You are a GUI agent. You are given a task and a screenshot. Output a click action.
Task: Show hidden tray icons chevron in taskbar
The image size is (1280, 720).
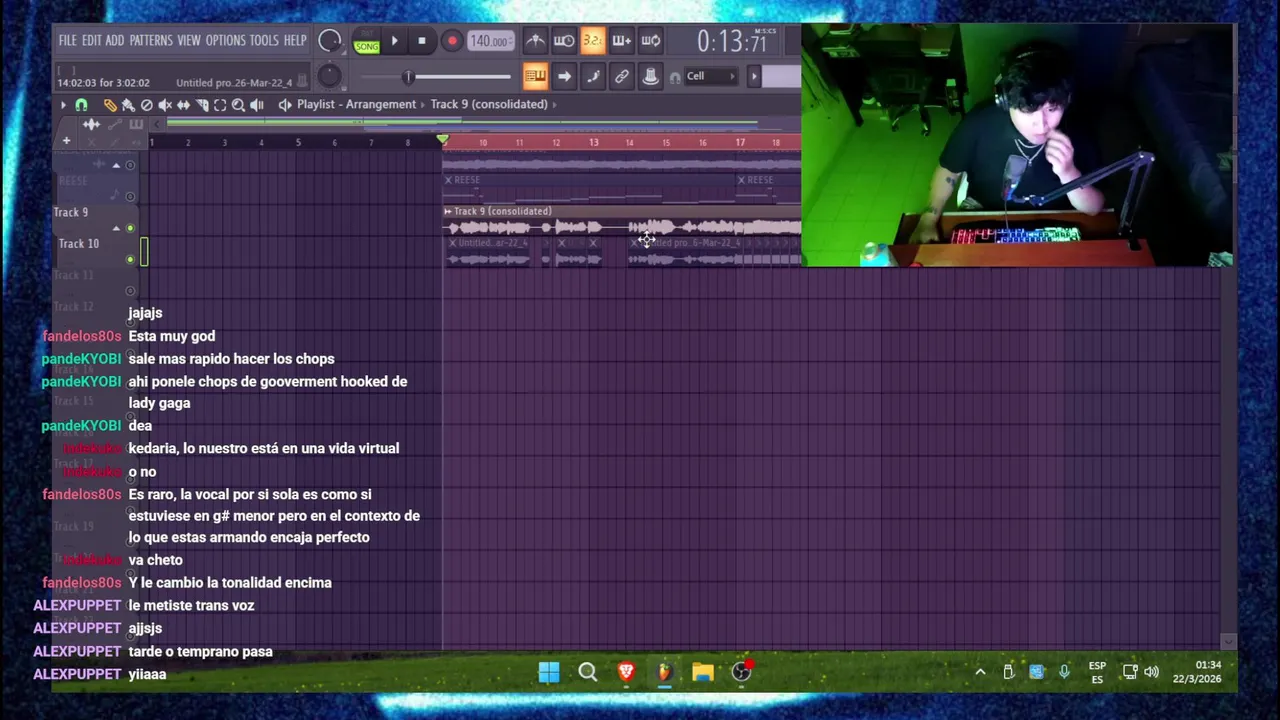click(x=980, y=672)
